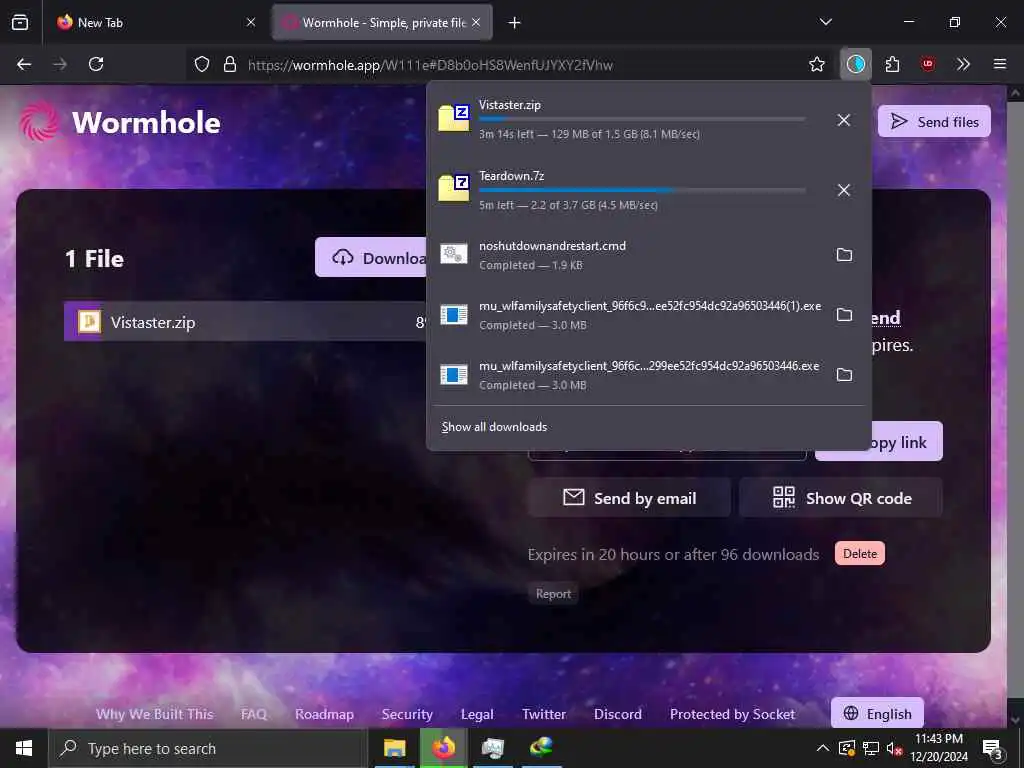Open File Explorer from taskbar
Screen dimensions: 1024x768
point(394,748)
